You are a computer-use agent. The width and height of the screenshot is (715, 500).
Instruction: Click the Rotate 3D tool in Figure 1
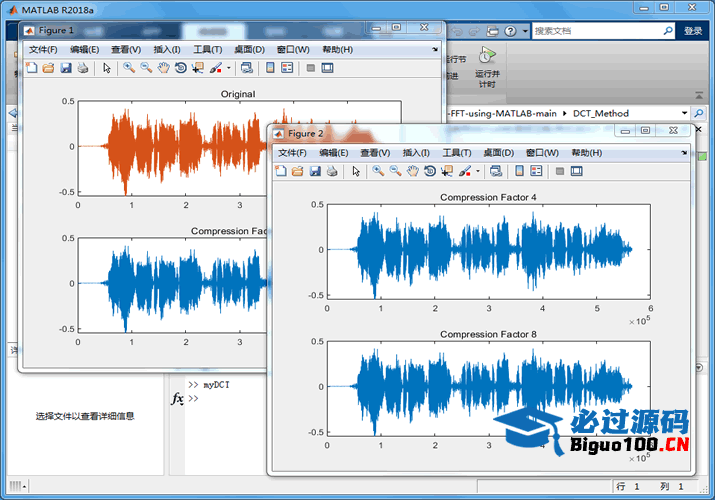pos(180,68)
